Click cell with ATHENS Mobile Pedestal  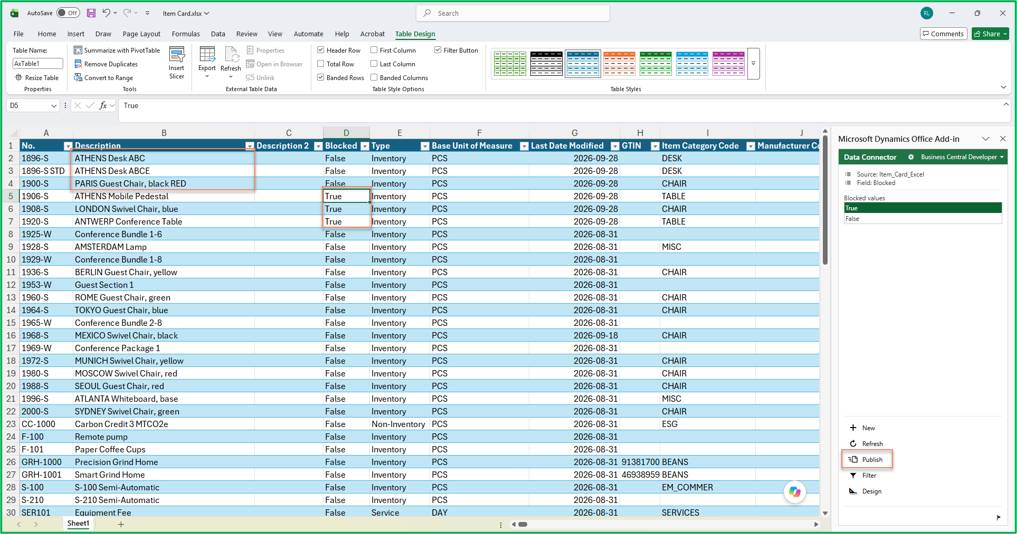(163, 196)
